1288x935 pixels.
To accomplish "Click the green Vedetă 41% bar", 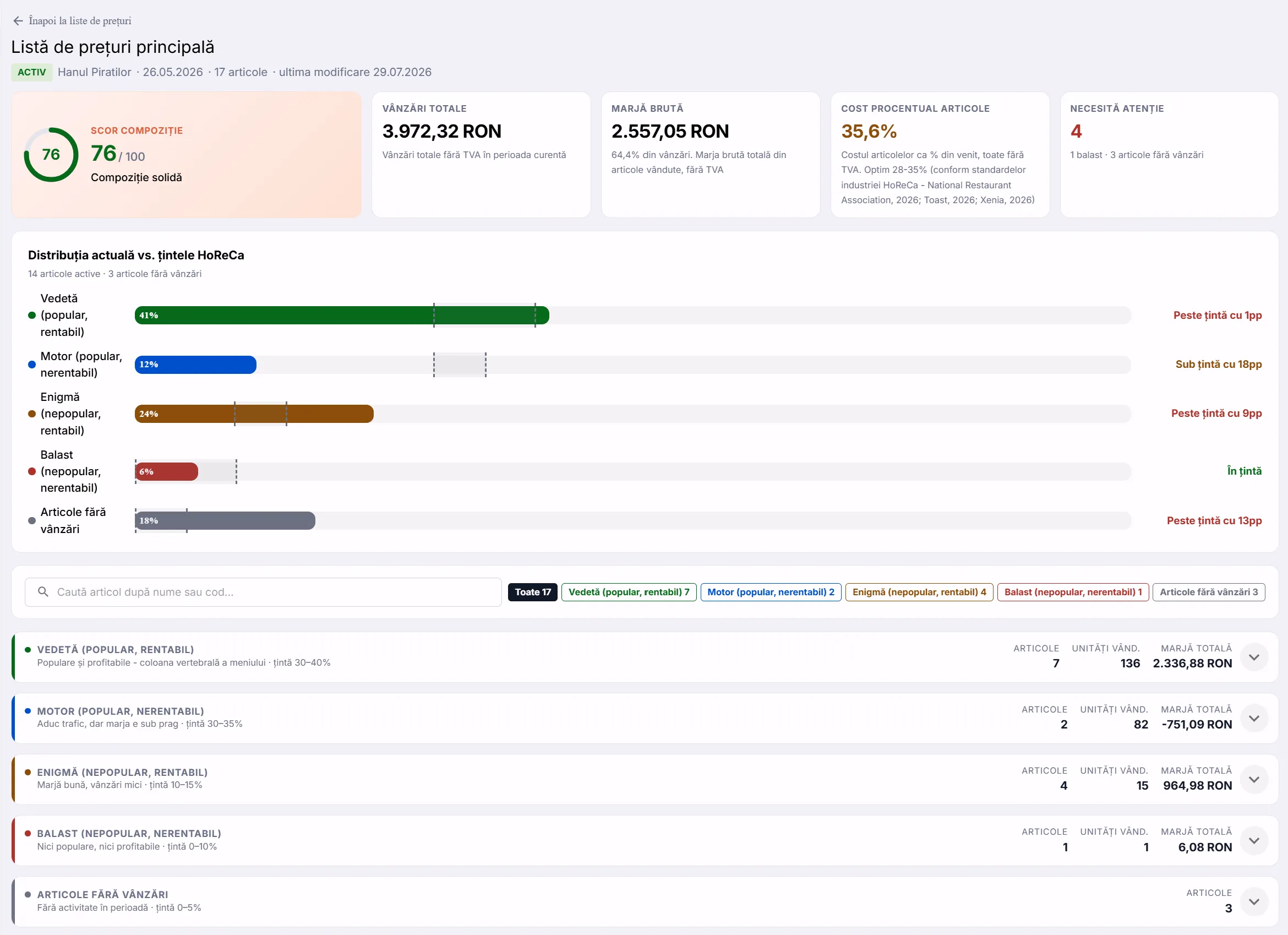I will [341, 316].
